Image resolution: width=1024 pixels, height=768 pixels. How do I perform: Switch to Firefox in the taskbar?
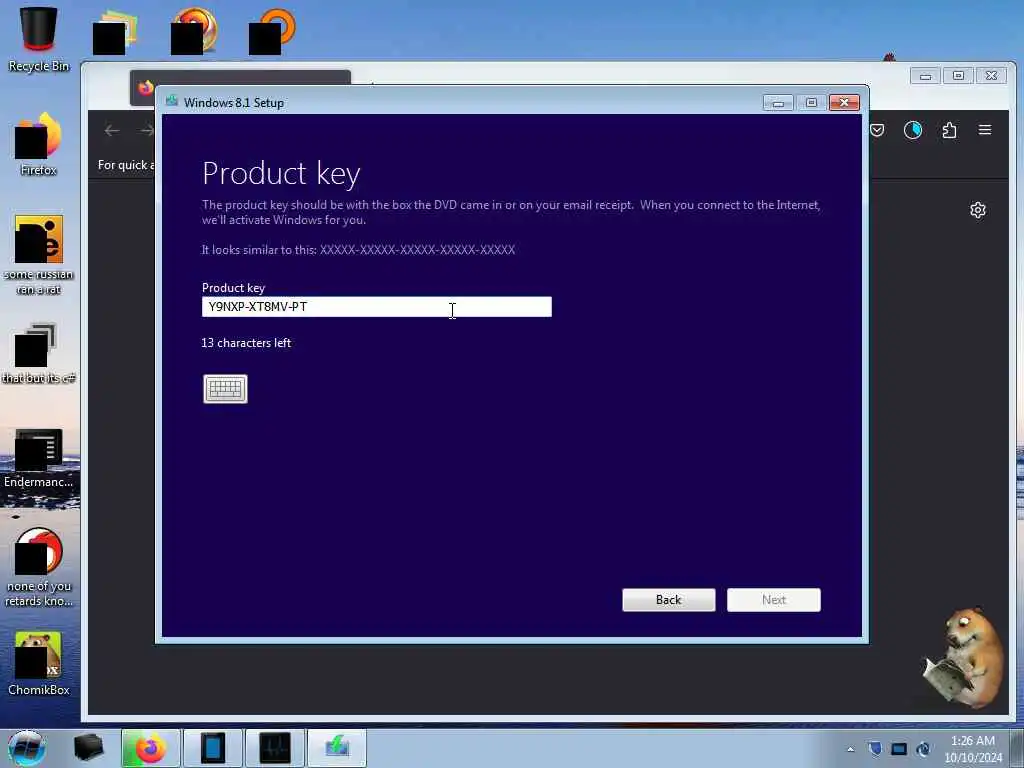pos(150,748)
